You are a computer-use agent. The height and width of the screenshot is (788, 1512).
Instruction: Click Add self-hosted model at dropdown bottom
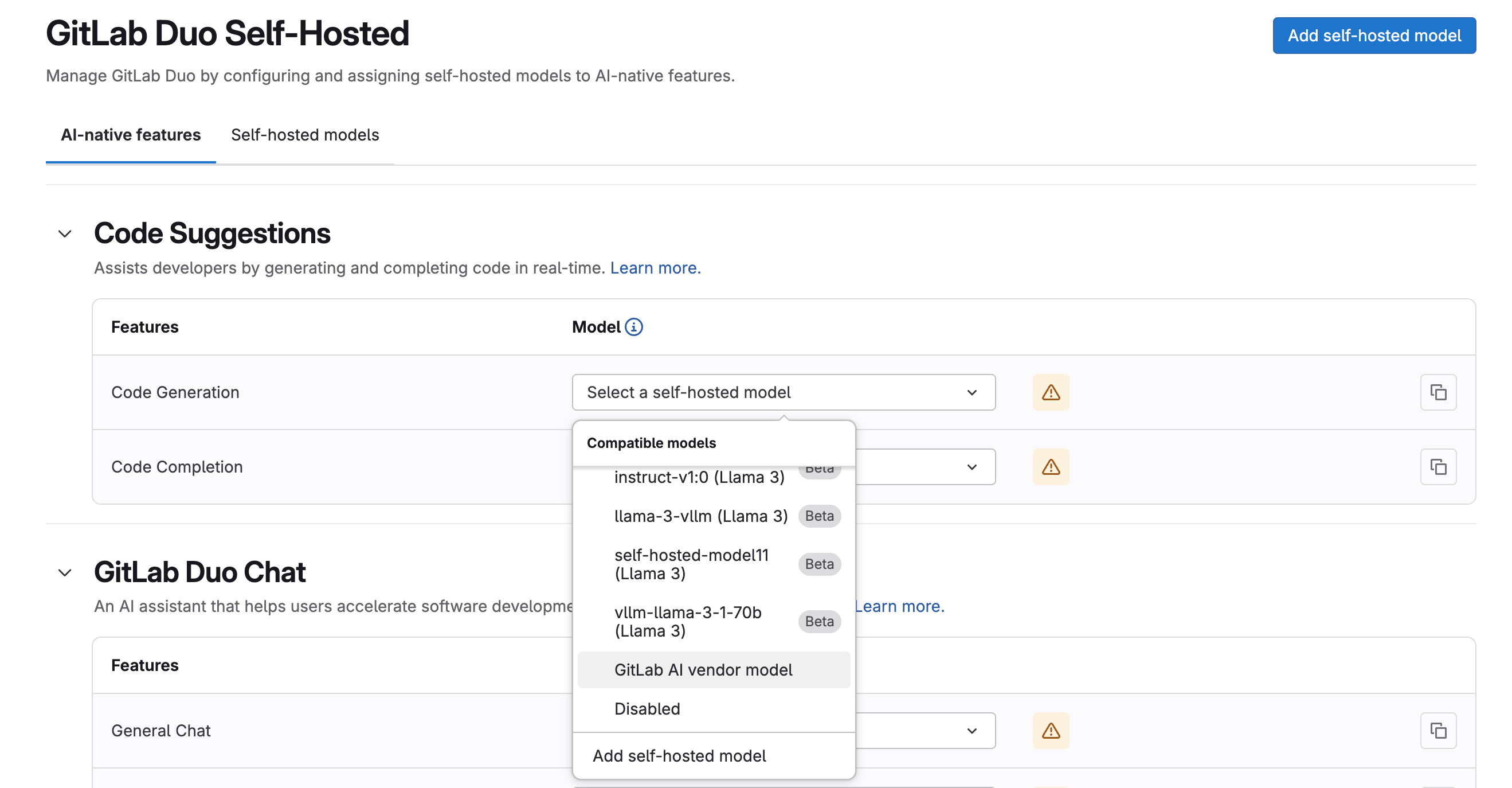[x=679, y=756]
